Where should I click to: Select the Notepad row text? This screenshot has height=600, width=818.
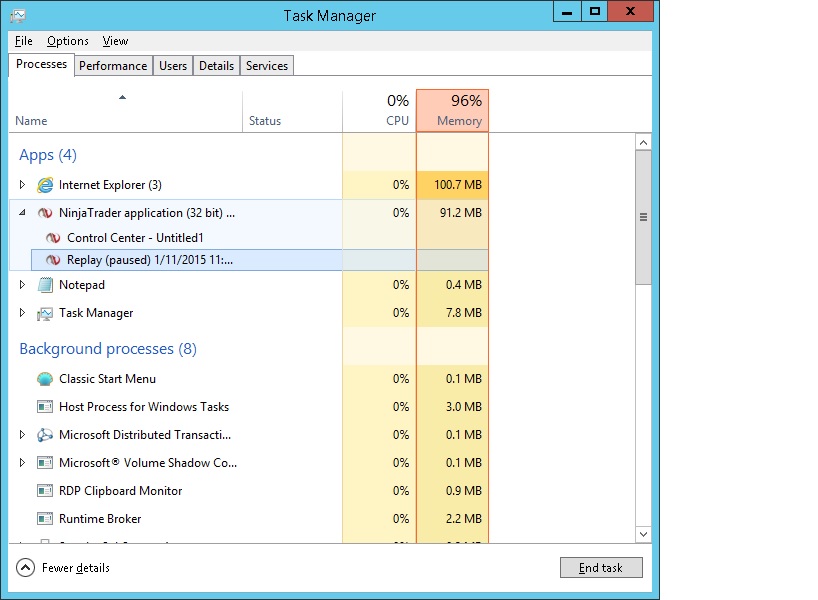82,285
